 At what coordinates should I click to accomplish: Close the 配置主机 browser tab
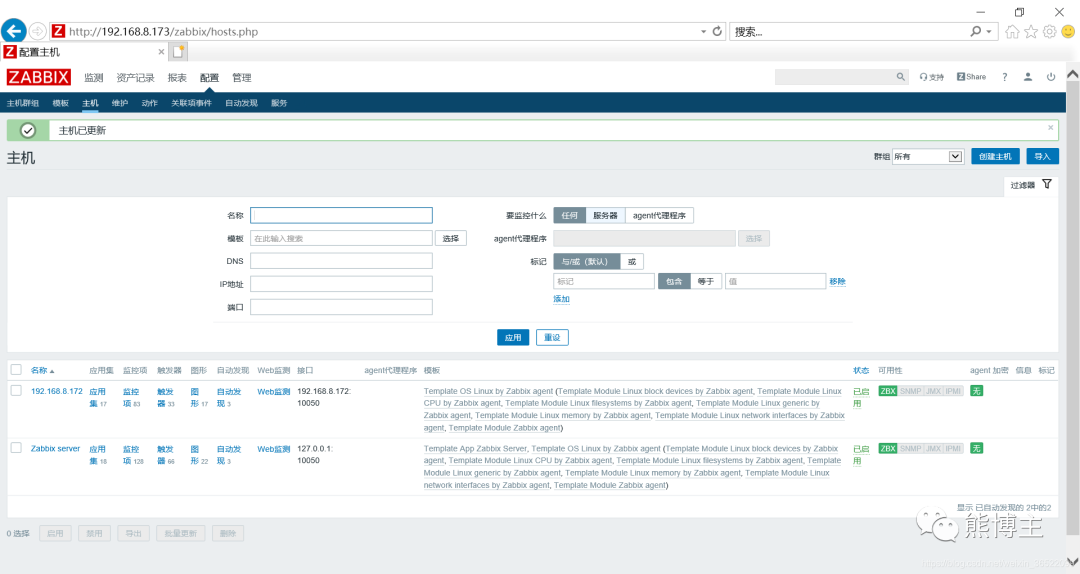click(x=161, y=52)
